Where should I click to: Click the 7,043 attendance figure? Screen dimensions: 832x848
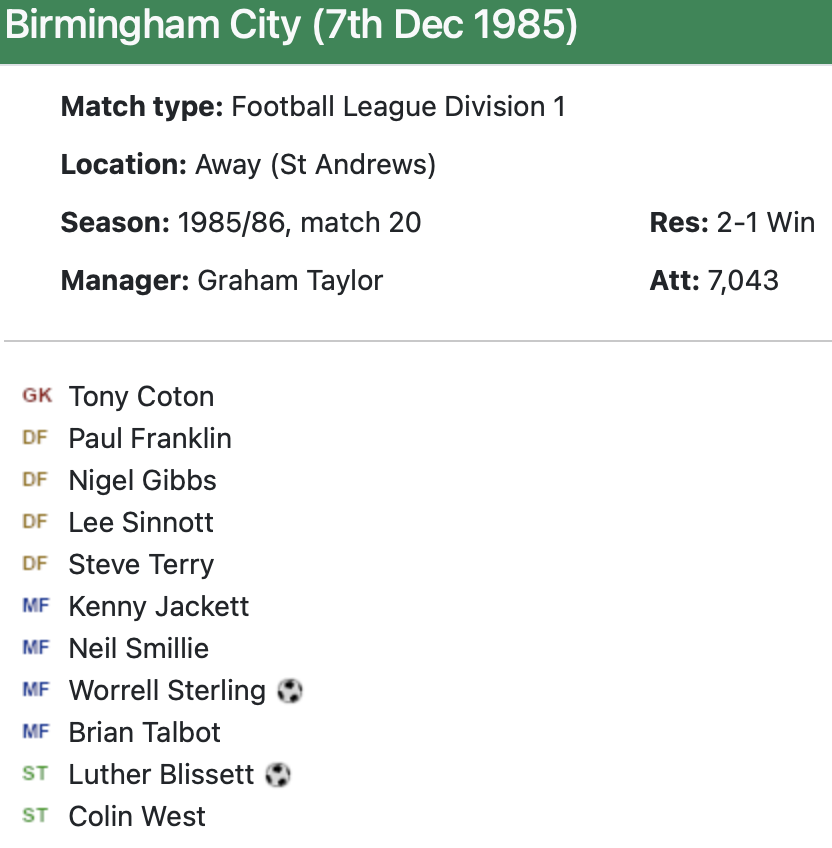[742, 280]
